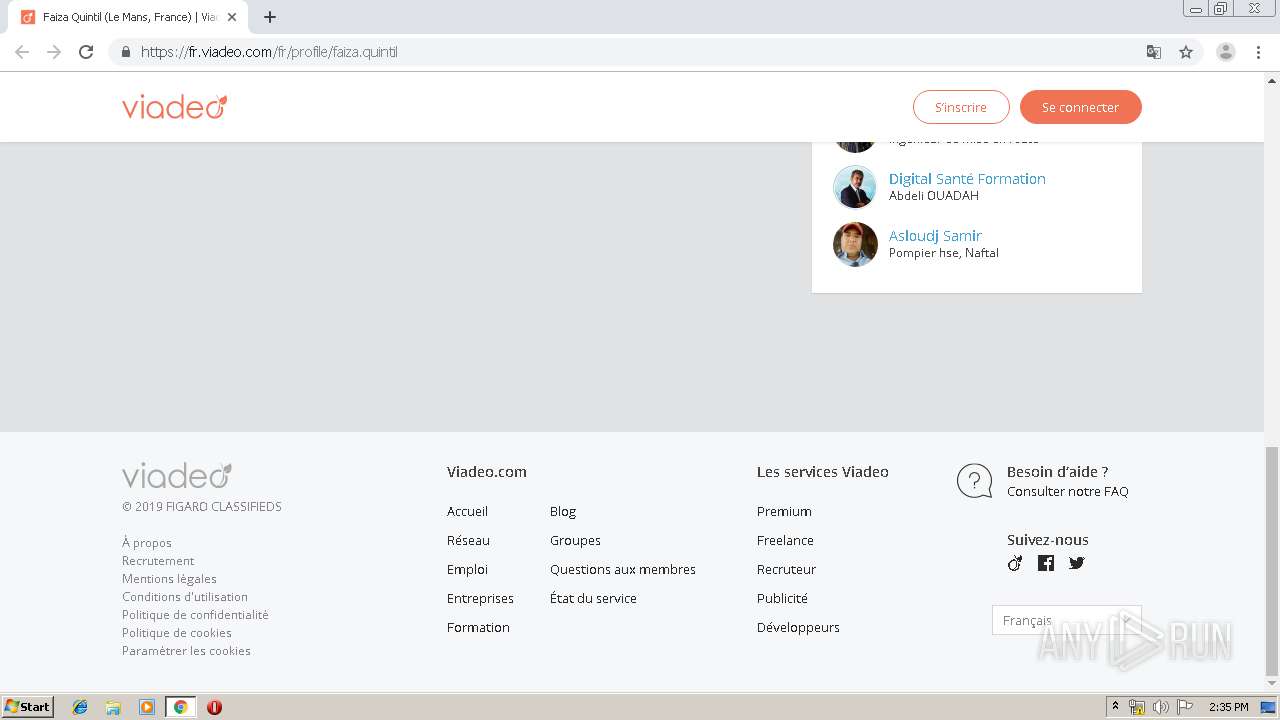Open the file explorer taskbar icon
1280x720 pixels.
pyautogui.click(x=113, y=707)
